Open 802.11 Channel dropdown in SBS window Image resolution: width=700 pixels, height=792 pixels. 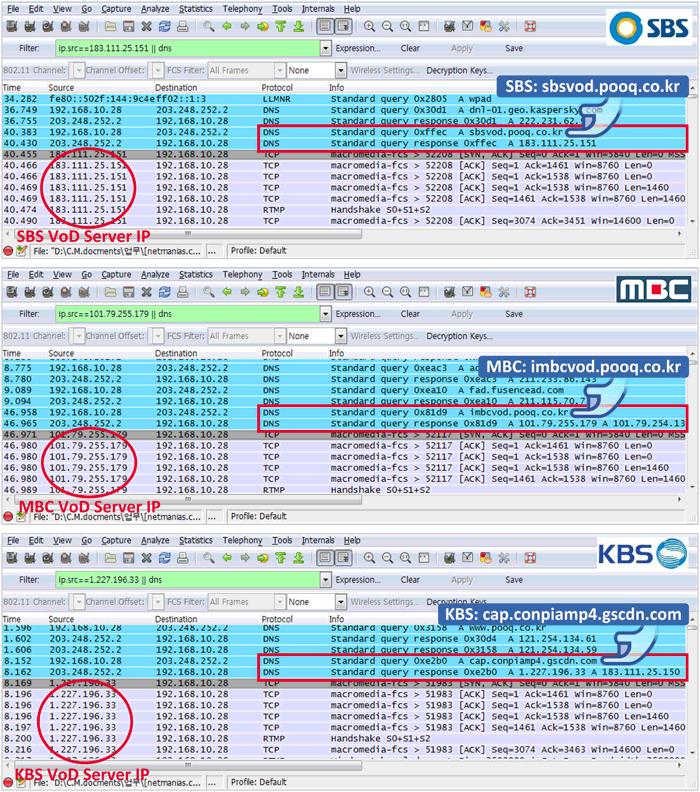(78, 70)
